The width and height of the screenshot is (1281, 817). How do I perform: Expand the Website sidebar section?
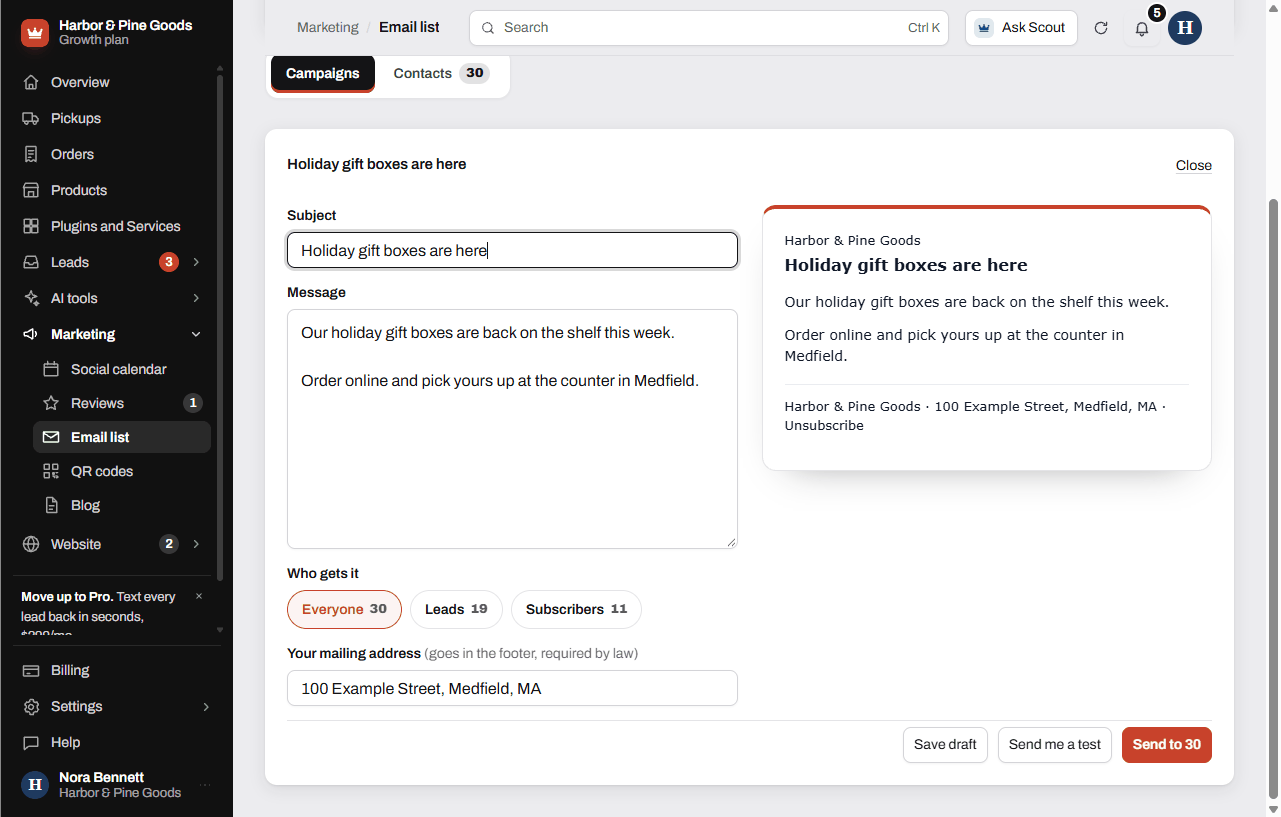196,544
